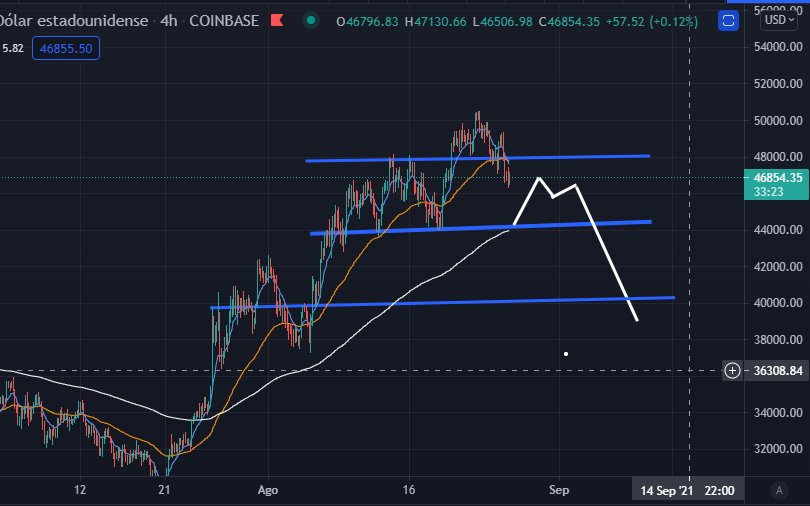Click the 54000.00 price axis label

(x=778, y=47)
